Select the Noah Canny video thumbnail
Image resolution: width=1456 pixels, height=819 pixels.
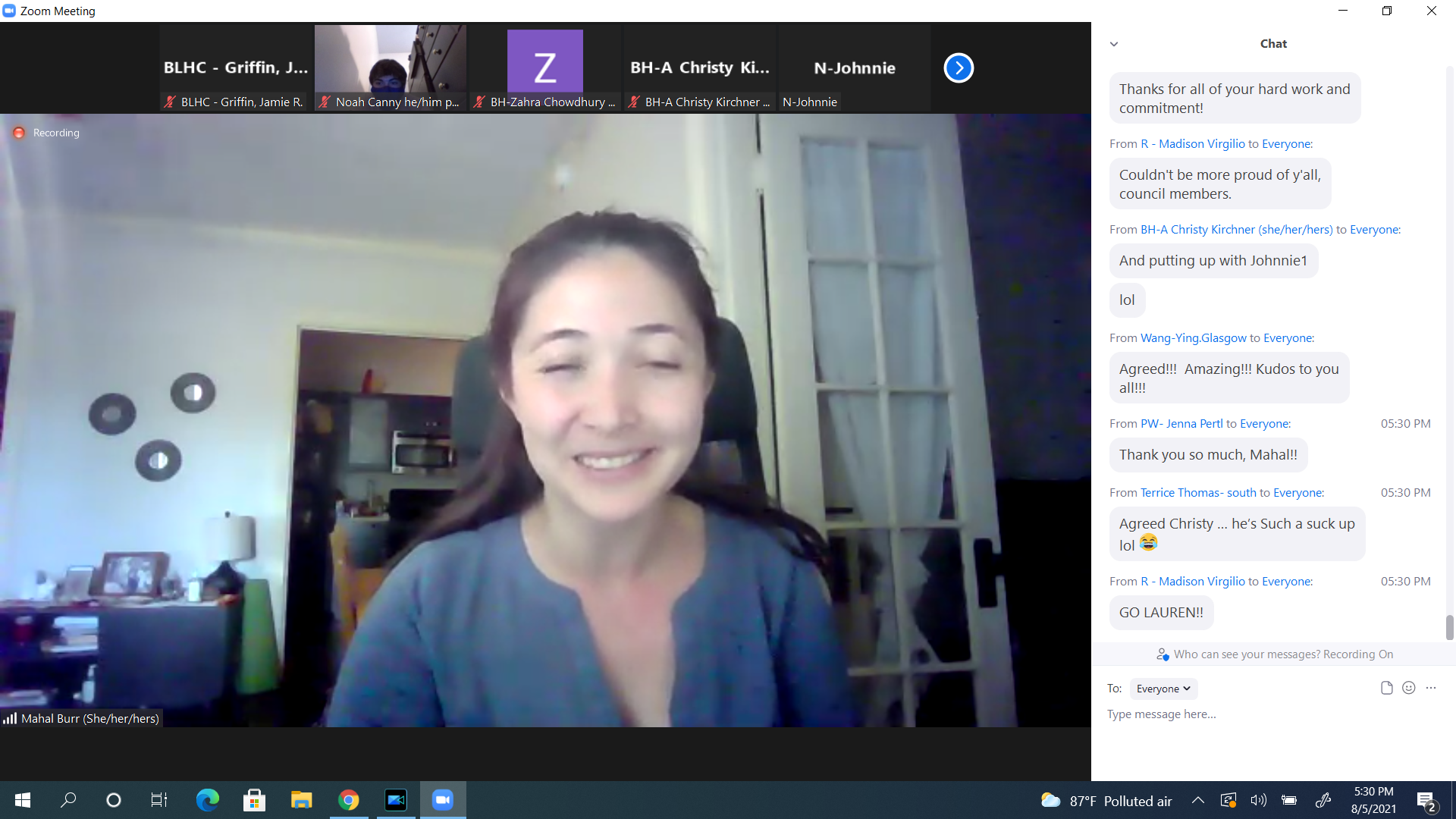coord(391,68)
